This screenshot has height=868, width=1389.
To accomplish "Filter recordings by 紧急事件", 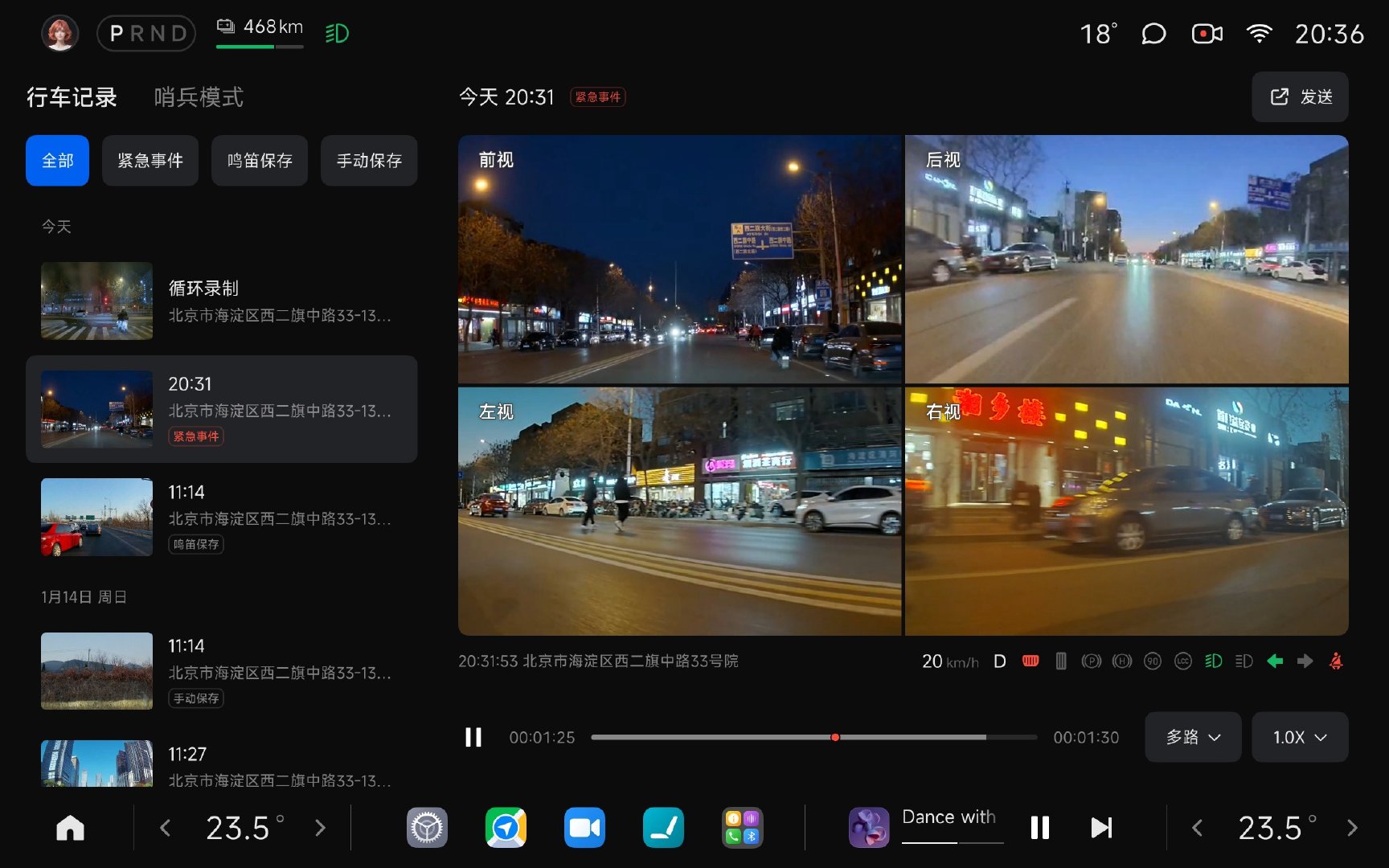I will pos(150,161).
